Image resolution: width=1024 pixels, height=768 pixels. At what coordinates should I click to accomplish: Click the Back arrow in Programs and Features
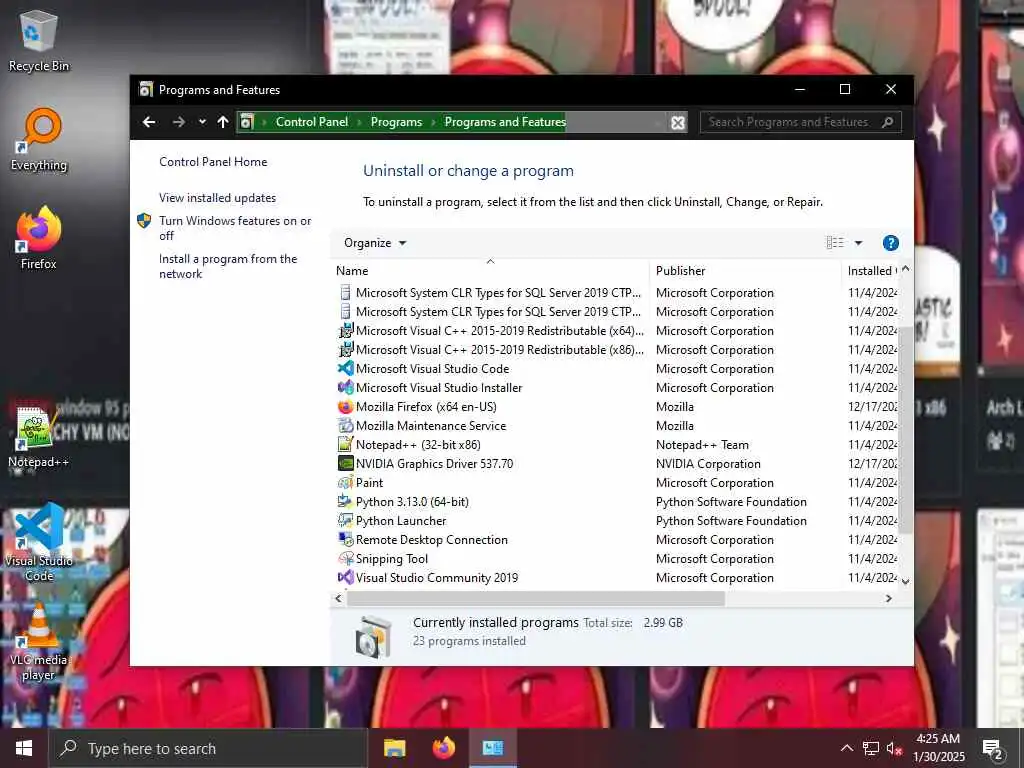click(x=149, y=122)
